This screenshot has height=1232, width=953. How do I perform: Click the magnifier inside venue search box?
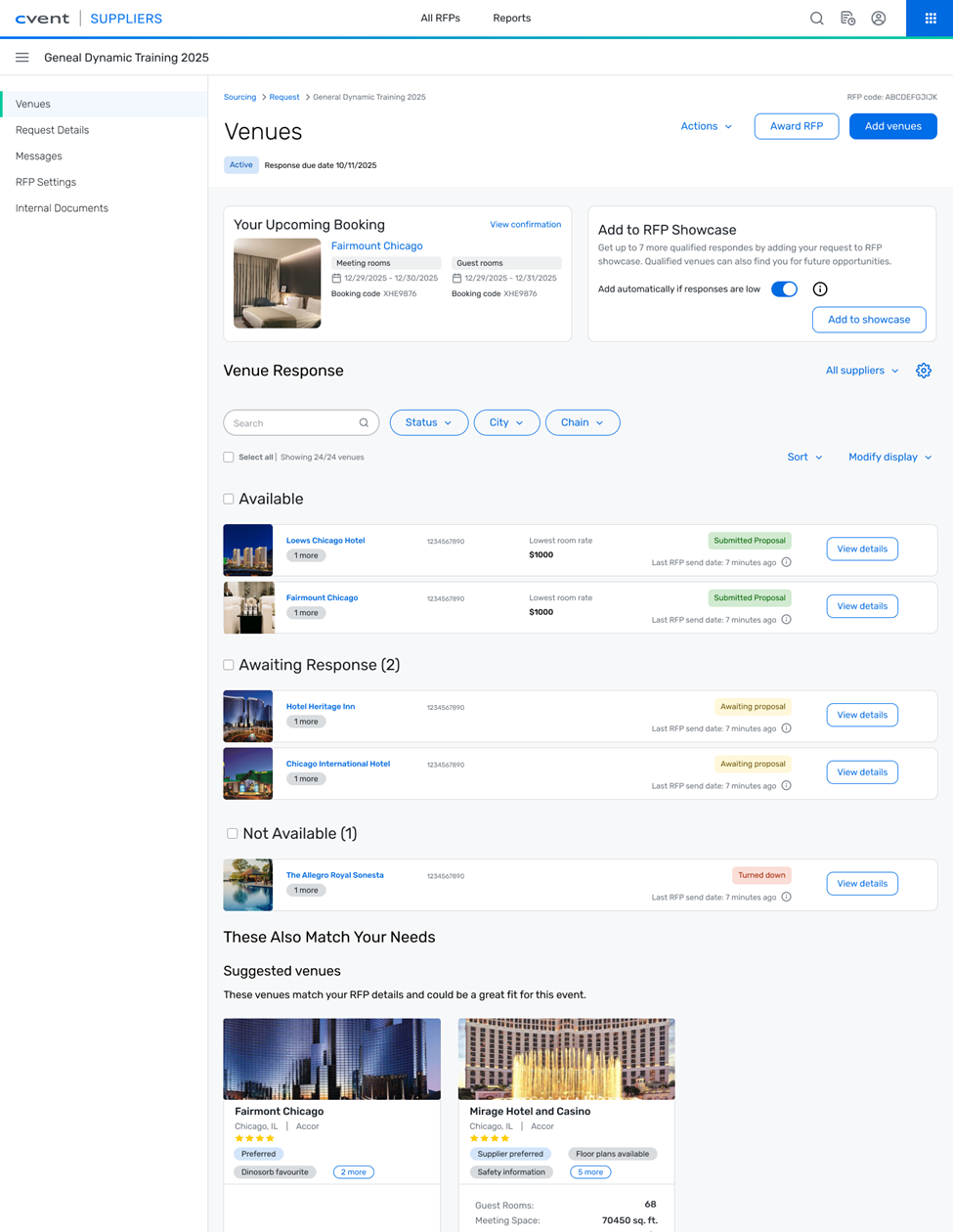tap(364, 423)
